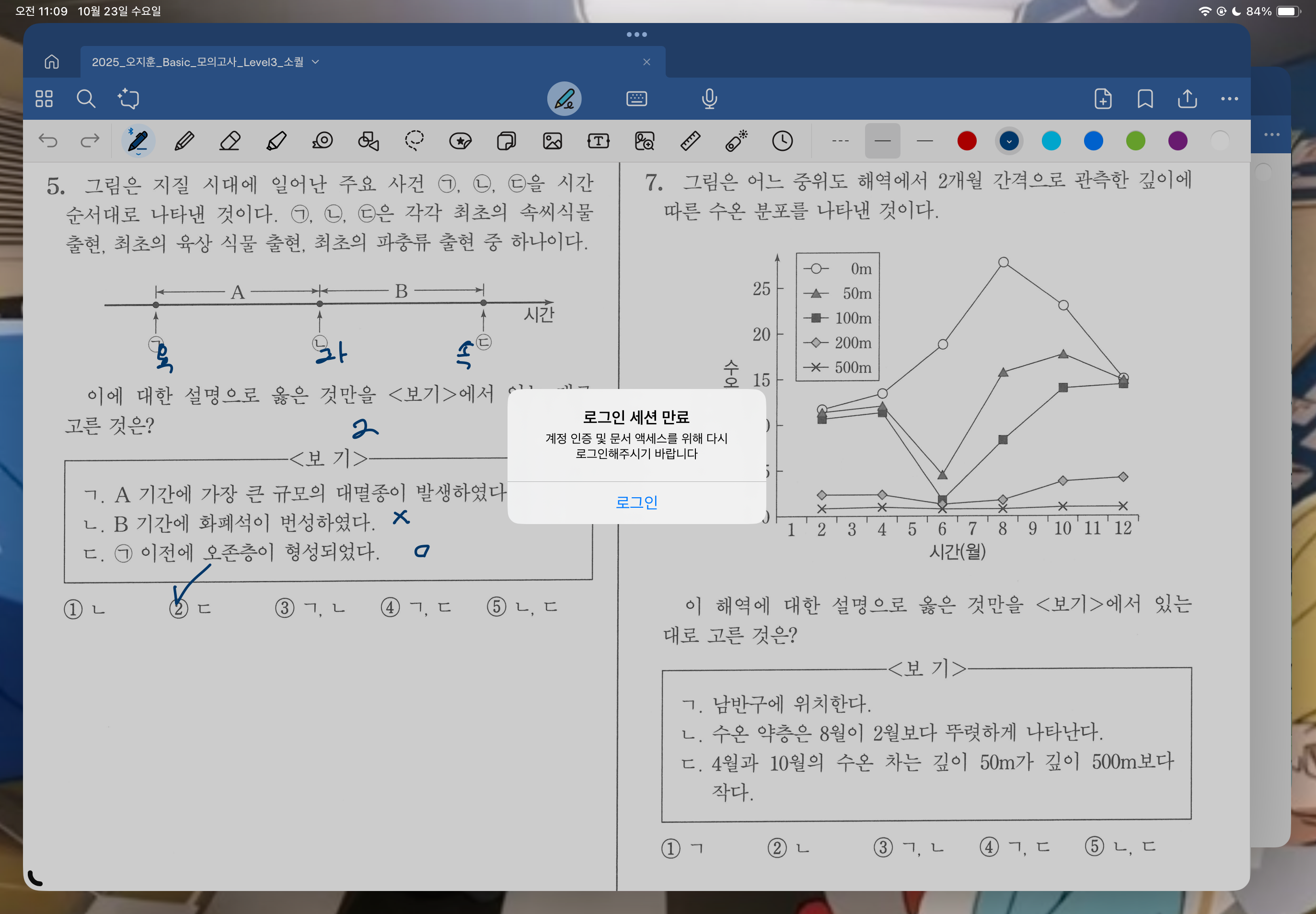Toggle audio recording microphone

coord(709,99)
